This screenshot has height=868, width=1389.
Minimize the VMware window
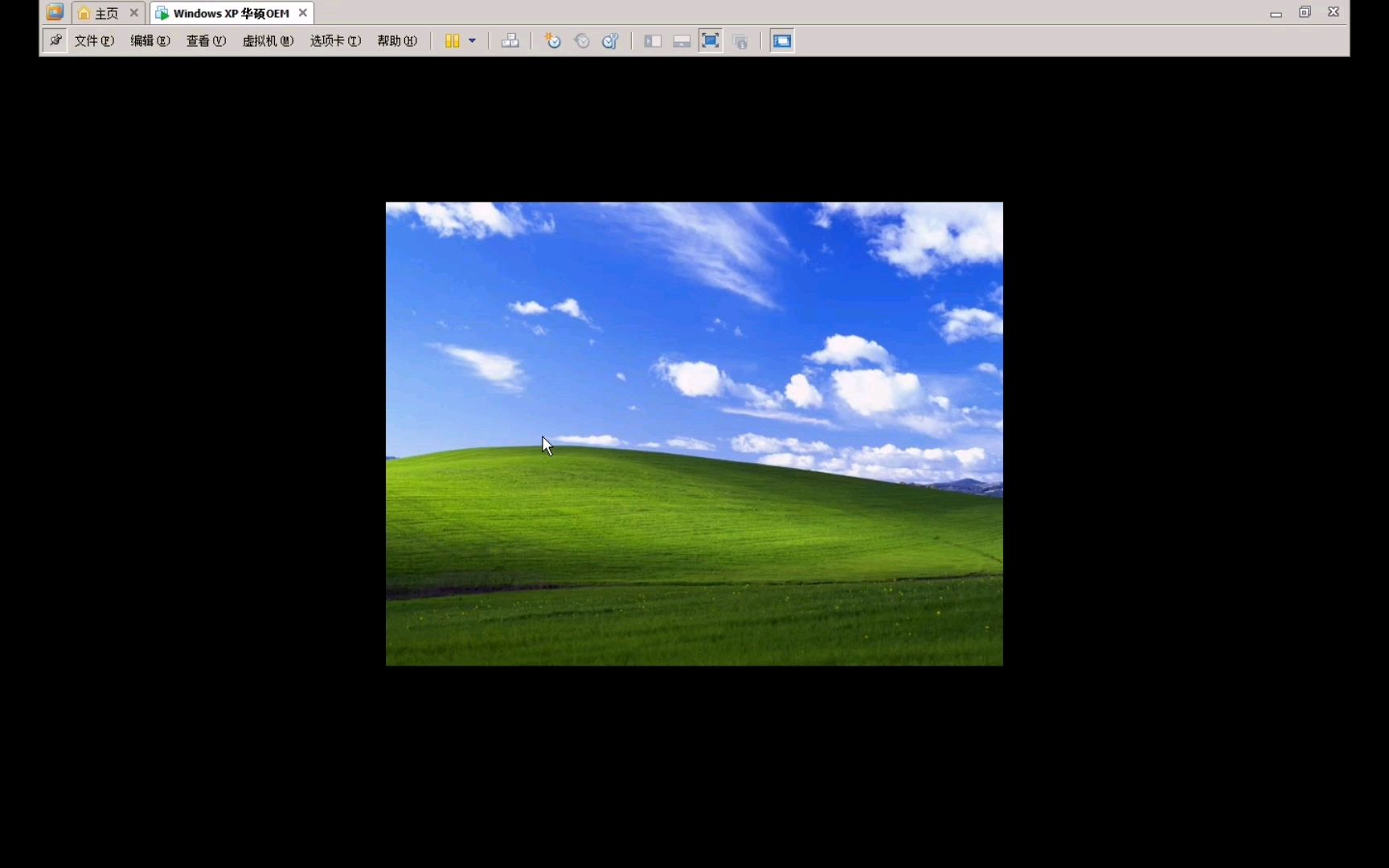point(1276,13)
